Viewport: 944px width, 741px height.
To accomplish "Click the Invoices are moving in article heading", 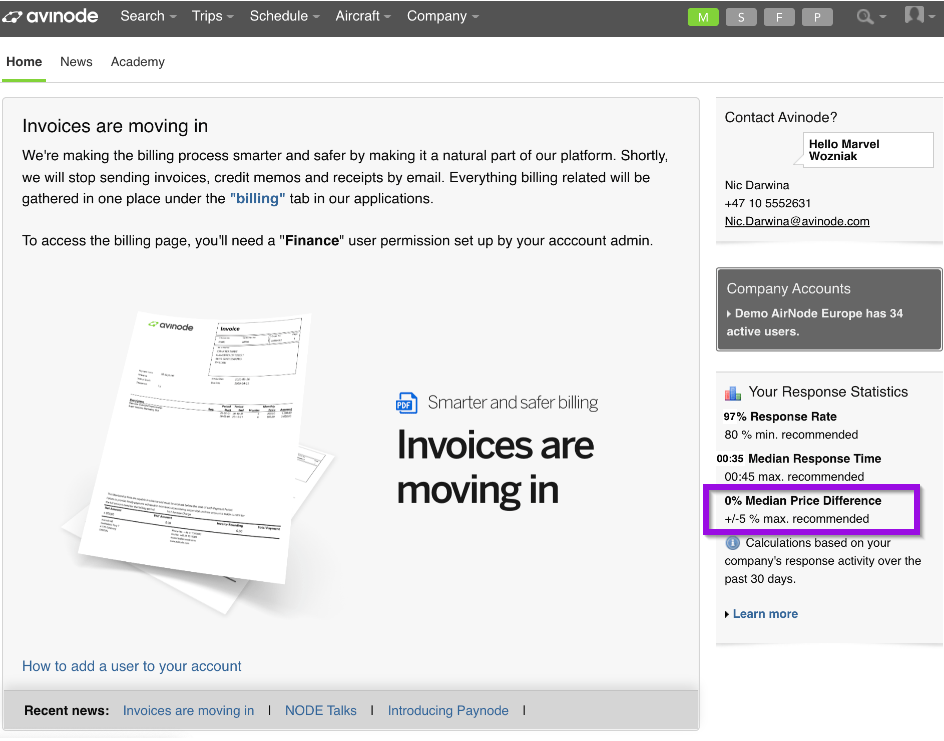I will click(115, 126).
